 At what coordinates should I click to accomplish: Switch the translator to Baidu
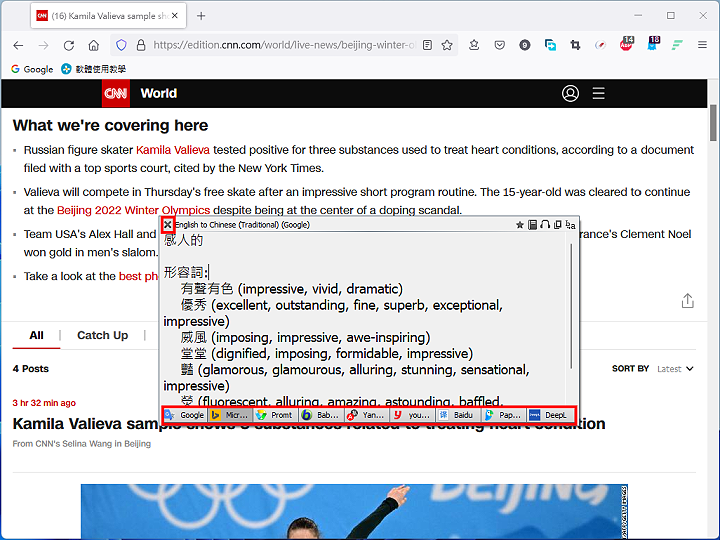[x=457, y=415]
